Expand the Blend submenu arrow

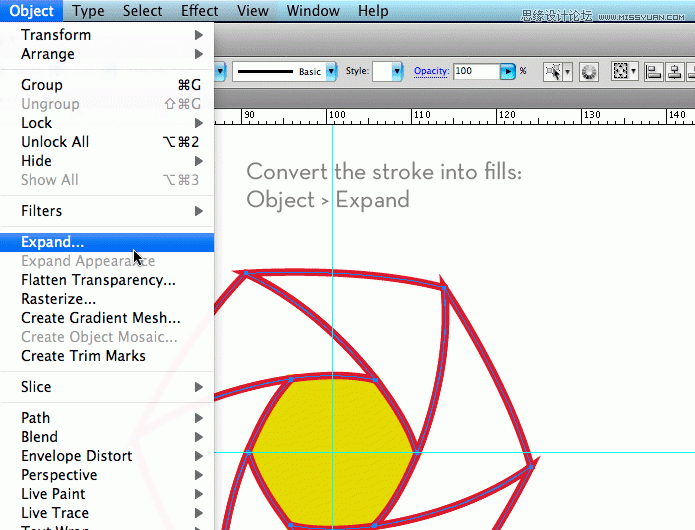(x=199, y=437)
